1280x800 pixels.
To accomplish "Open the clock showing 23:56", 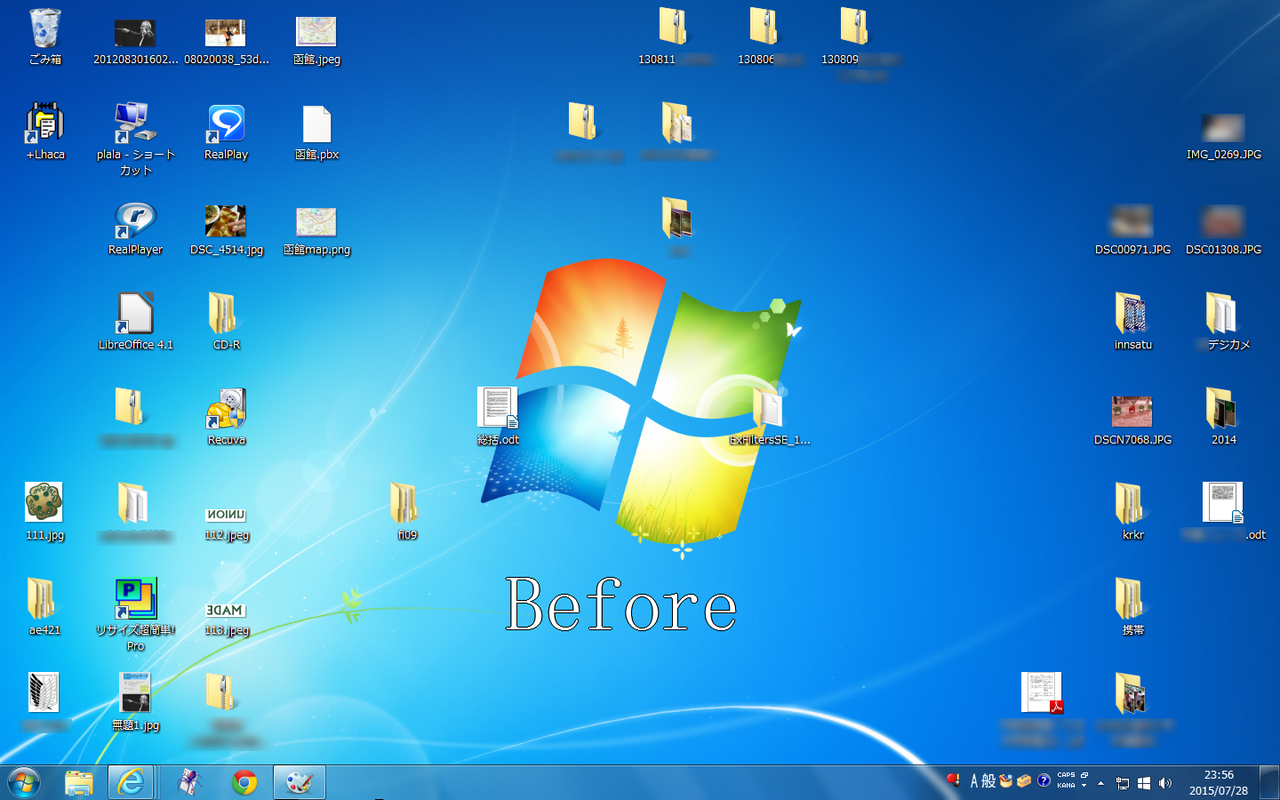I will point(1218,782).
